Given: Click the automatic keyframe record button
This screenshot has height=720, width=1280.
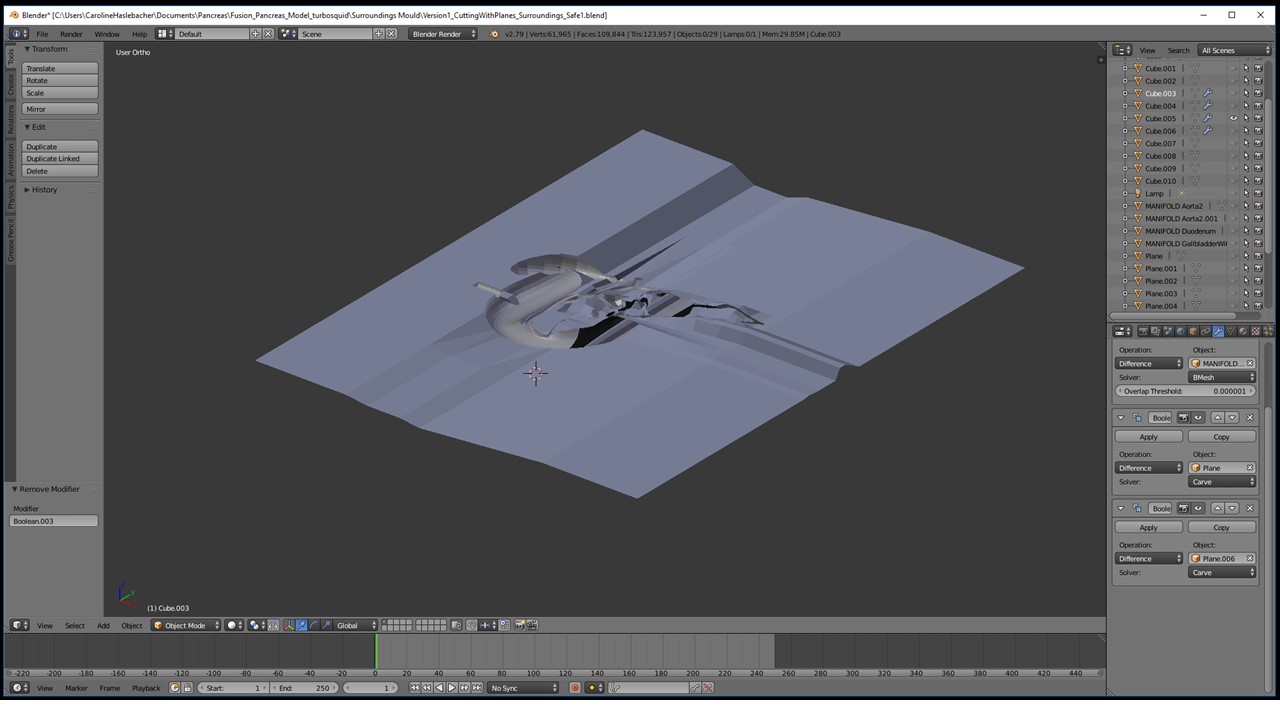Looking at the screenshot, I should coord(574,687).
